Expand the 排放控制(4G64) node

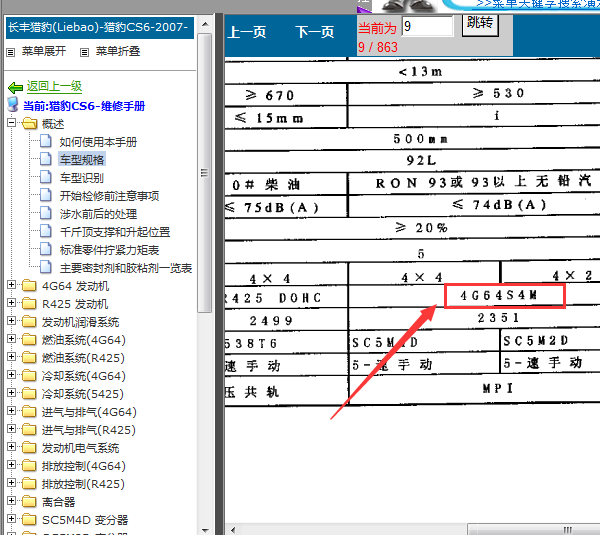pos(11,465)
